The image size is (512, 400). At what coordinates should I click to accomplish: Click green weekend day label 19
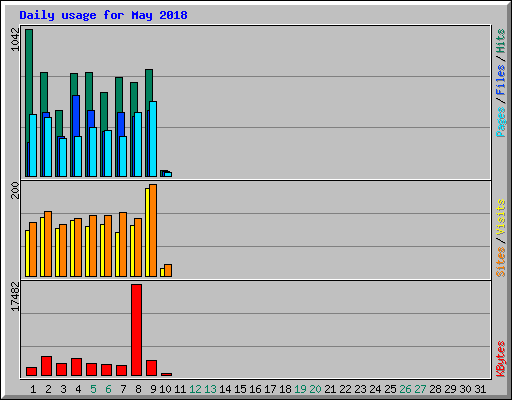(x=300, y=389)
